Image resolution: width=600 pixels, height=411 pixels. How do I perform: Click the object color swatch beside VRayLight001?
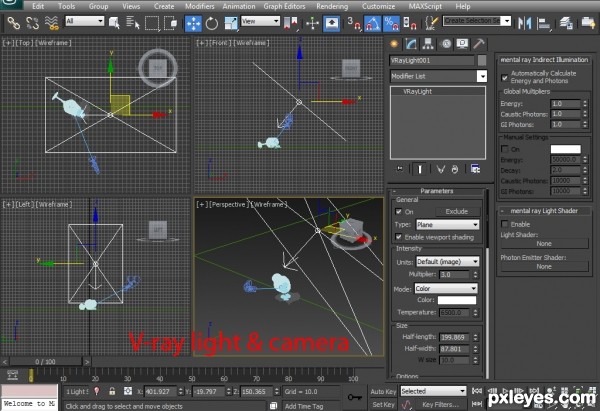482,60
